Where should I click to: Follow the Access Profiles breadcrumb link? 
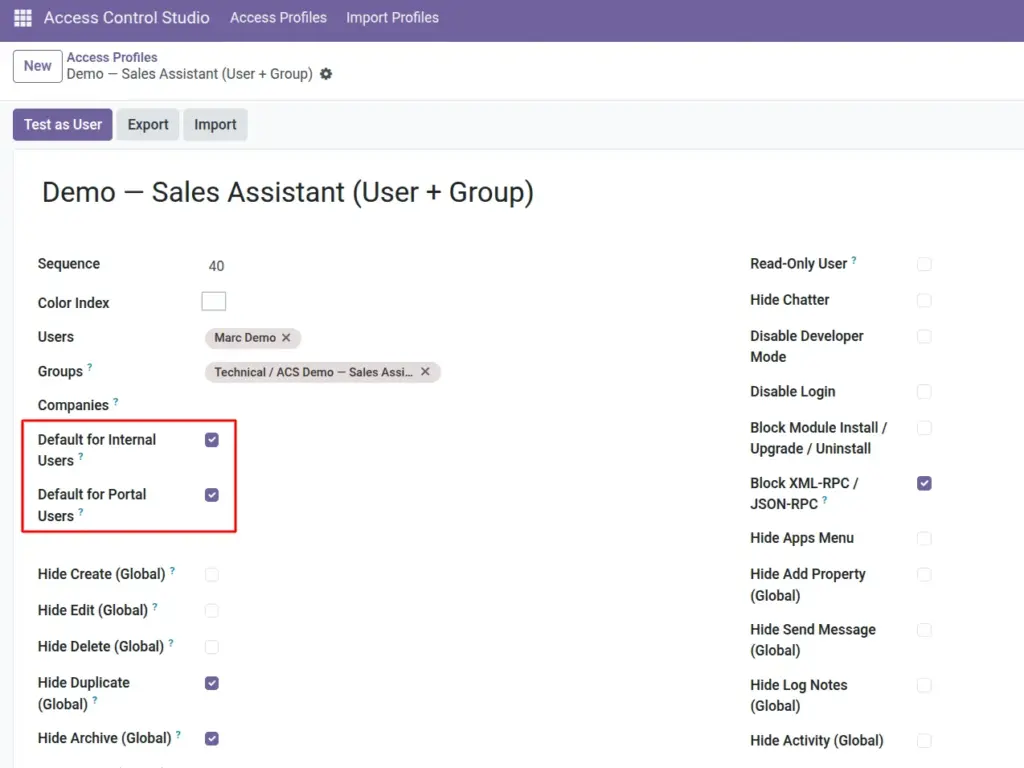112,57
